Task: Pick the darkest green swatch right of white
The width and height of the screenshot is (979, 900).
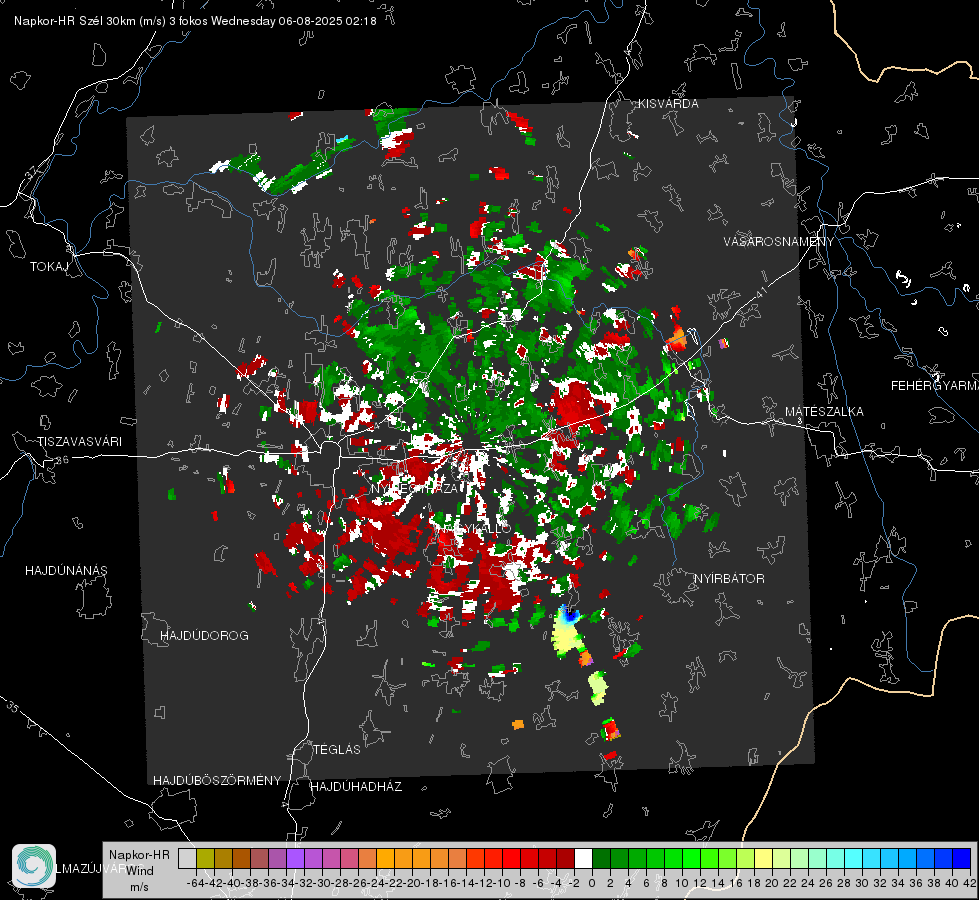Action: (601, 858)
